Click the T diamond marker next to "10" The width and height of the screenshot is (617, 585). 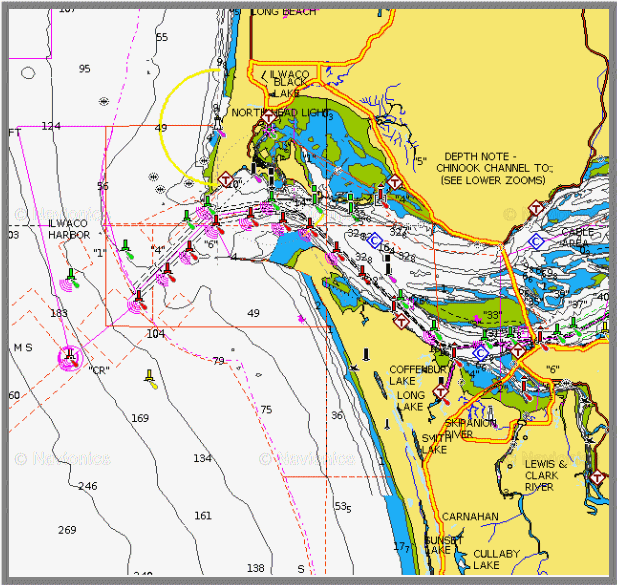226,180
